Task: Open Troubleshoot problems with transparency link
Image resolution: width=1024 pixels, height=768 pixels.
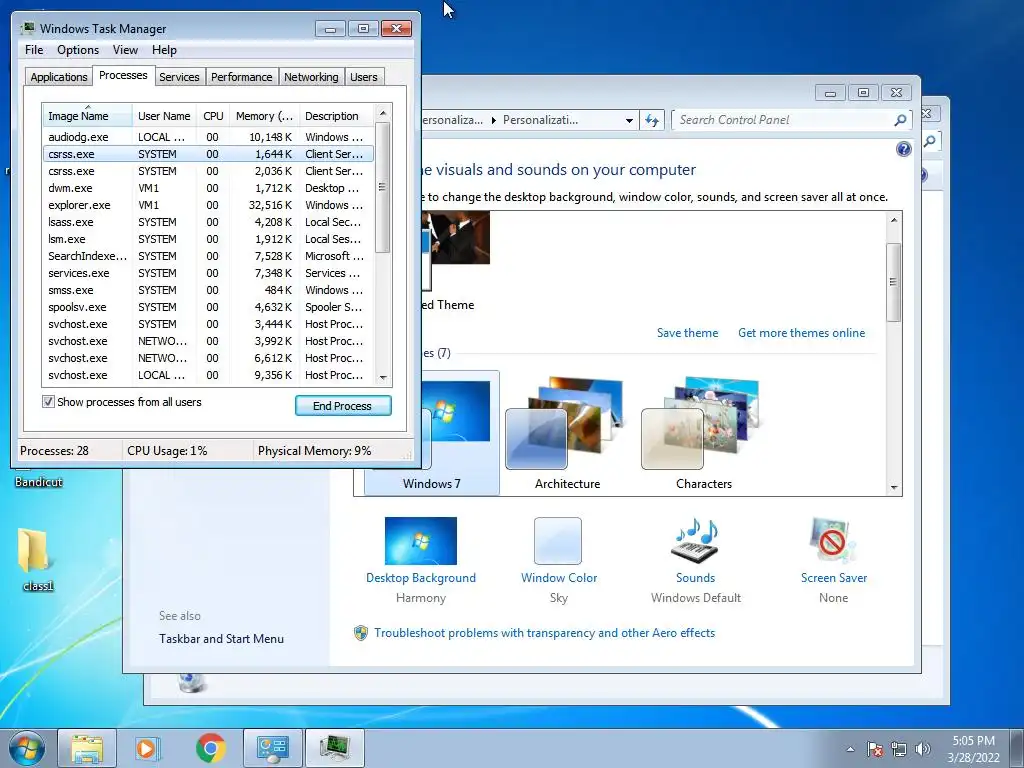Action: (544, 633)
